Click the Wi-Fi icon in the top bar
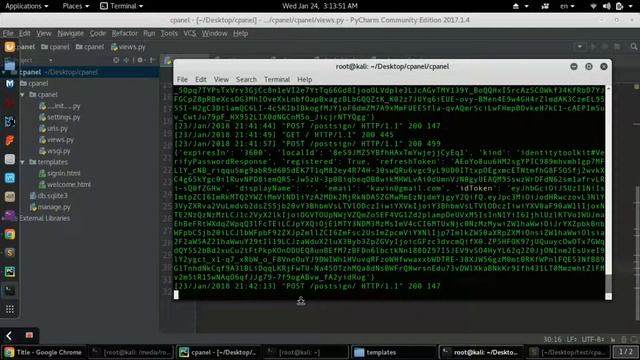Viewport: 640px width, 360px height. click(593, 6)
